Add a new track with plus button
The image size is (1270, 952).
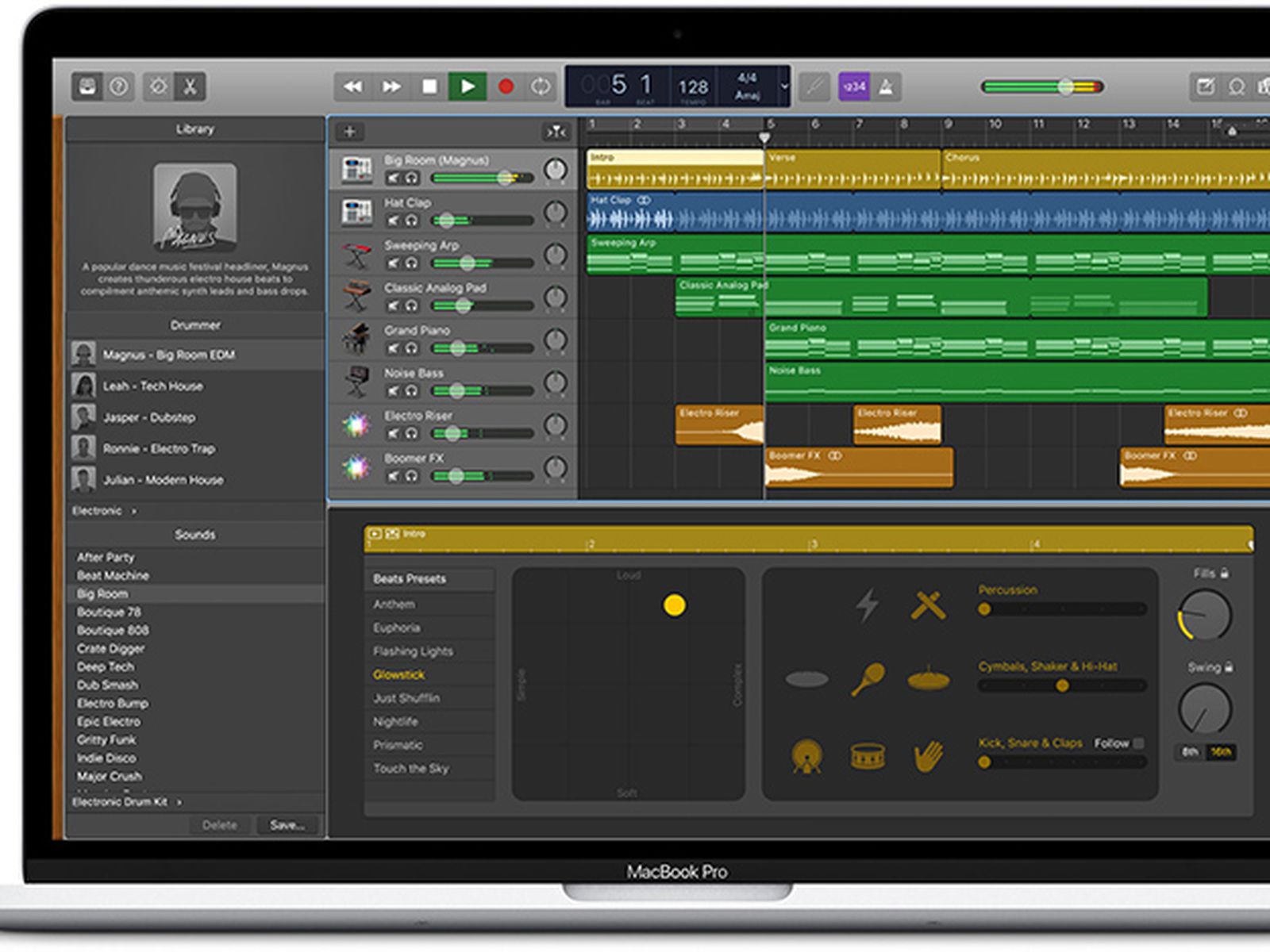(349, 132)
